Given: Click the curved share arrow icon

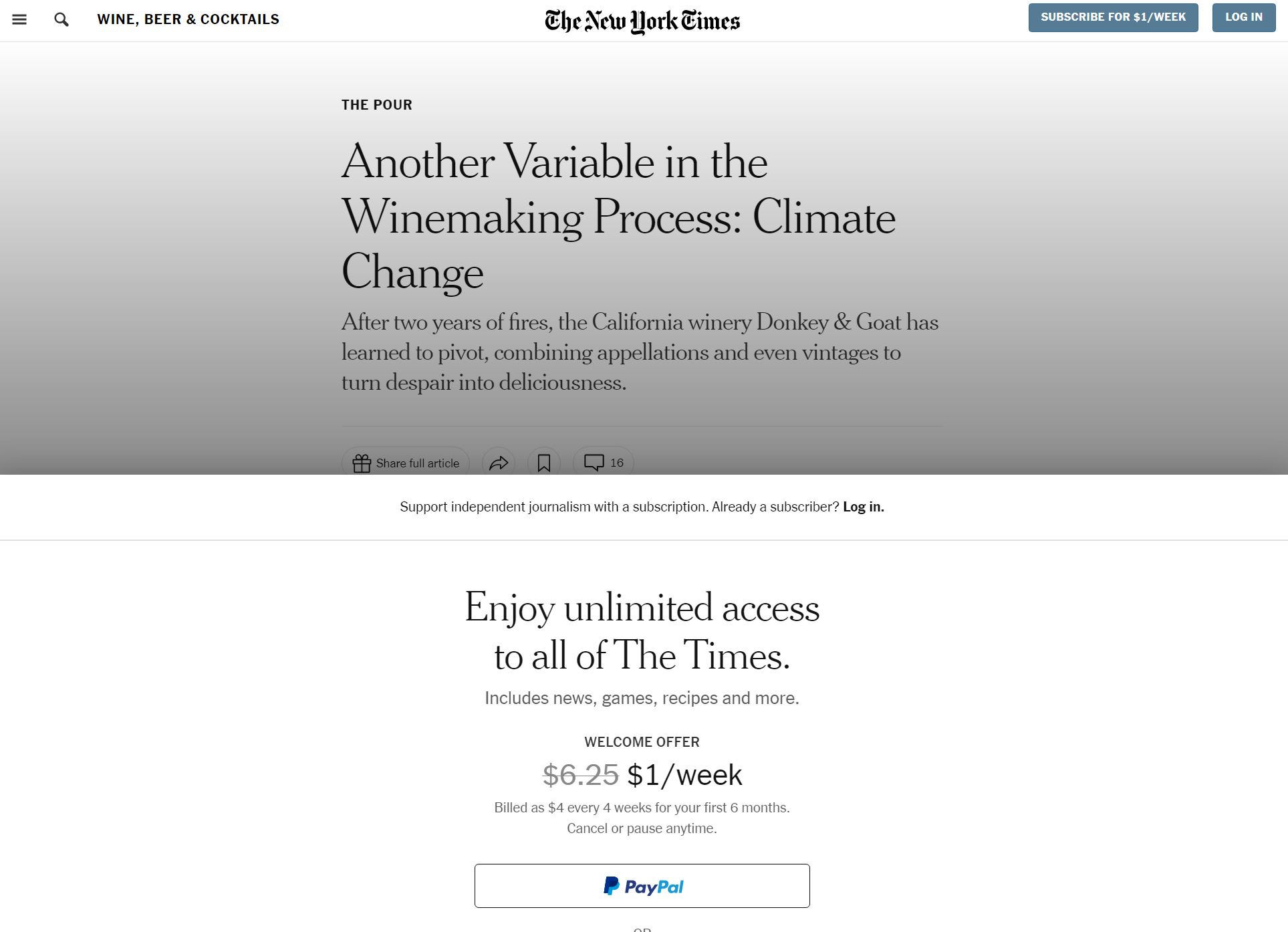Looking at the screenshot, I should (499, 463).
